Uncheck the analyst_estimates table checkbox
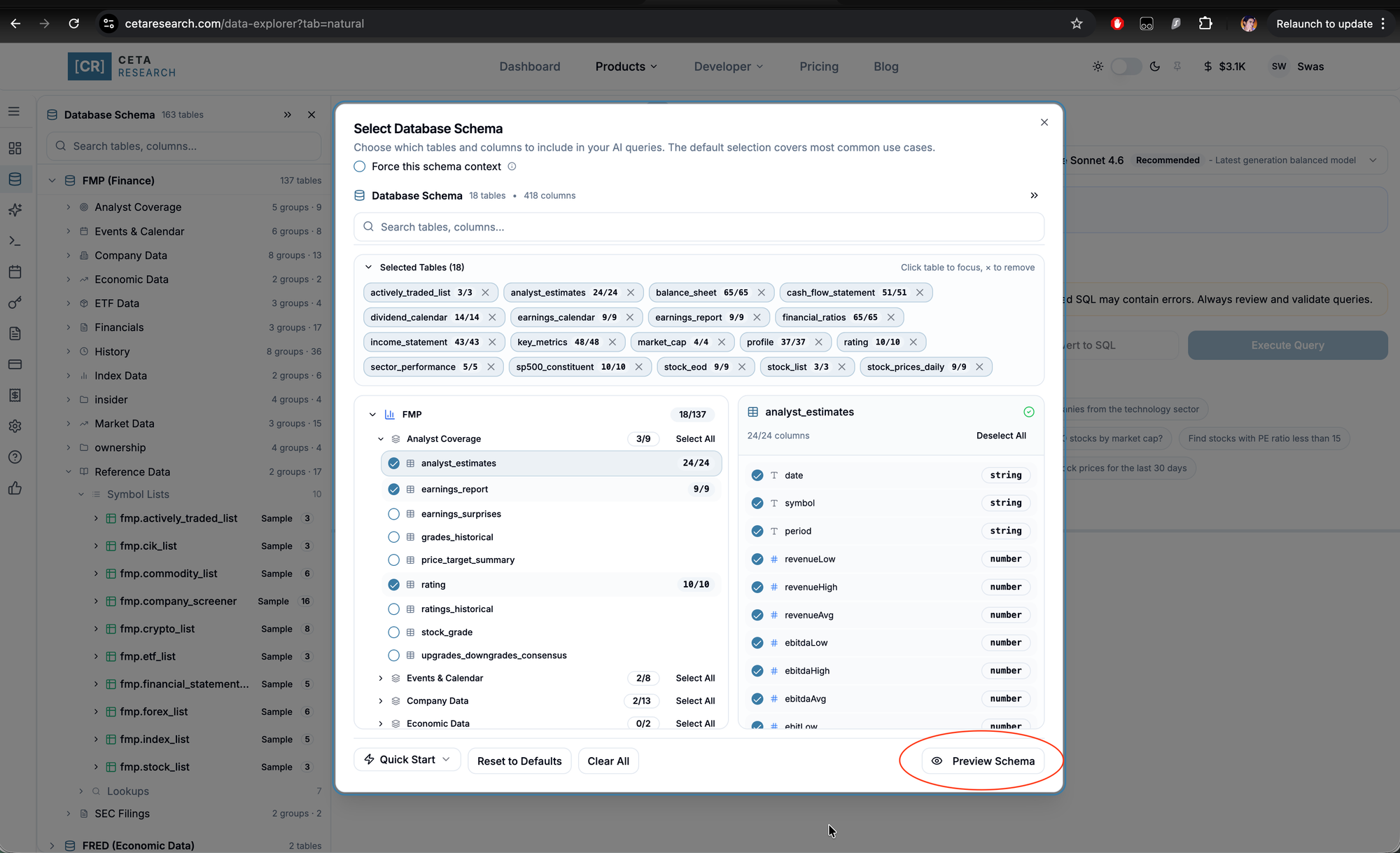 click(393, 464)
